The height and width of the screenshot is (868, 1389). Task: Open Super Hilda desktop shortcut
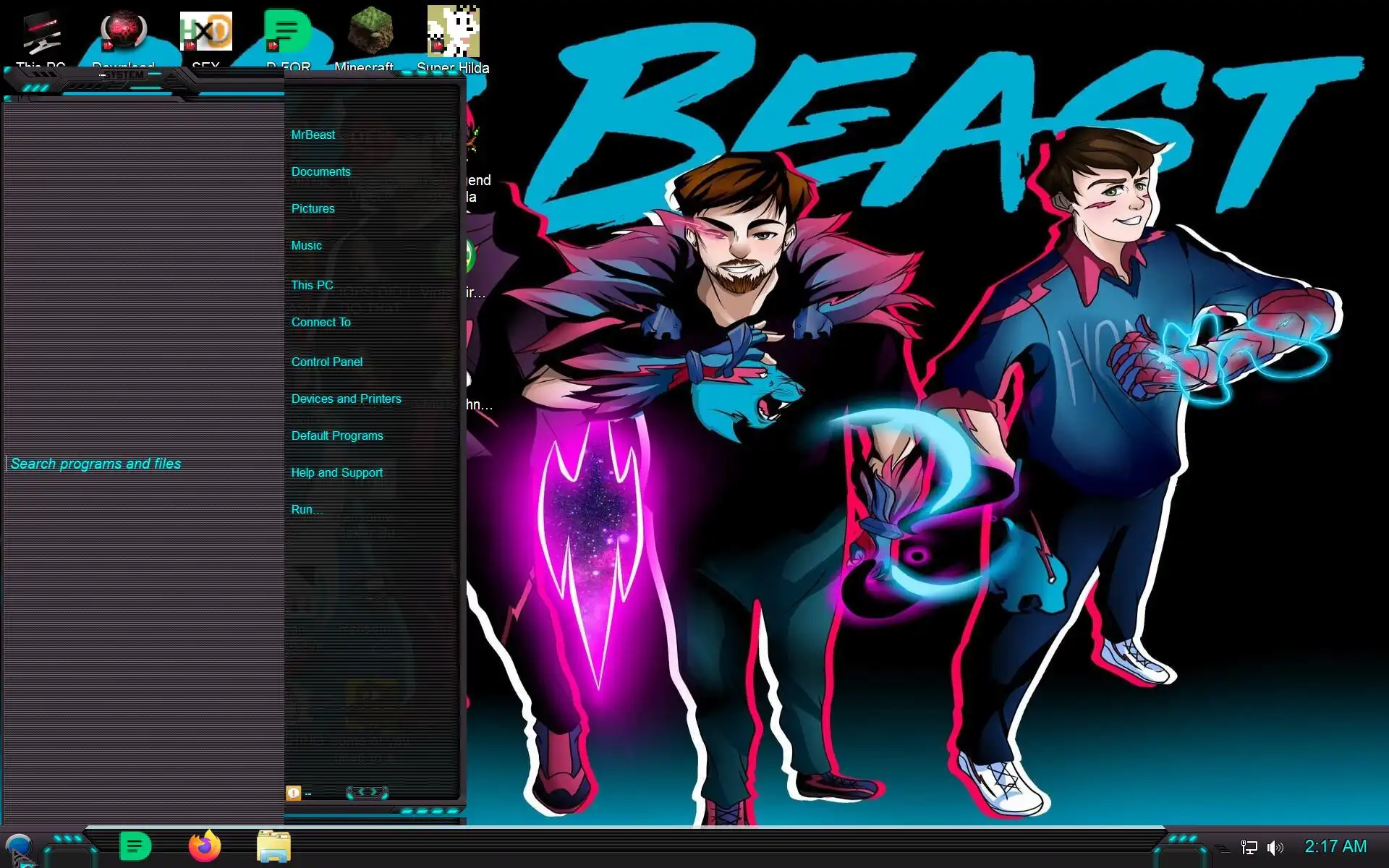pyautogui.click(x=453, y=34)
